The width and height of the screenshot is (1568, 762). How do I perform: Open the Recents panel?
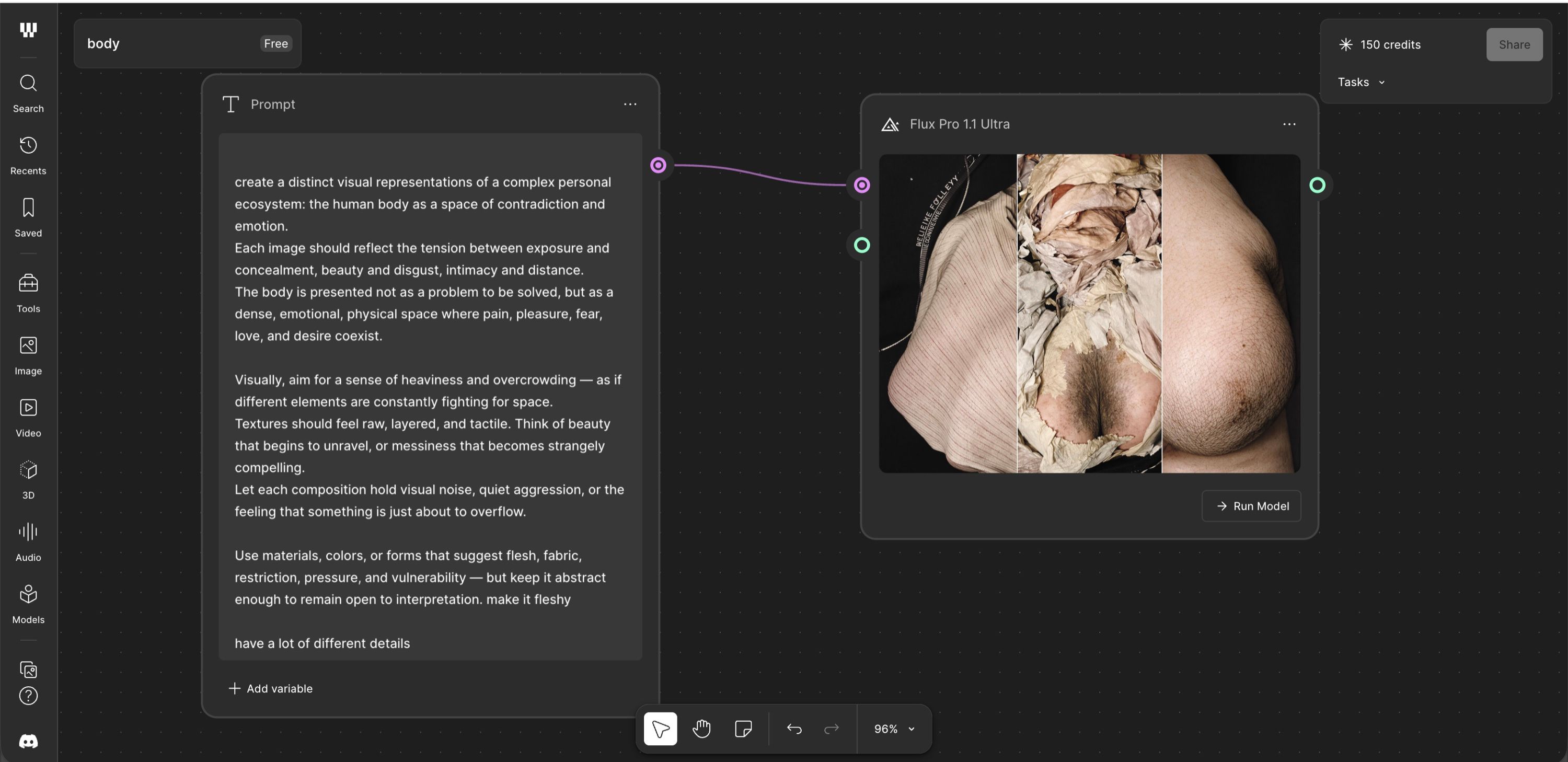28,156
